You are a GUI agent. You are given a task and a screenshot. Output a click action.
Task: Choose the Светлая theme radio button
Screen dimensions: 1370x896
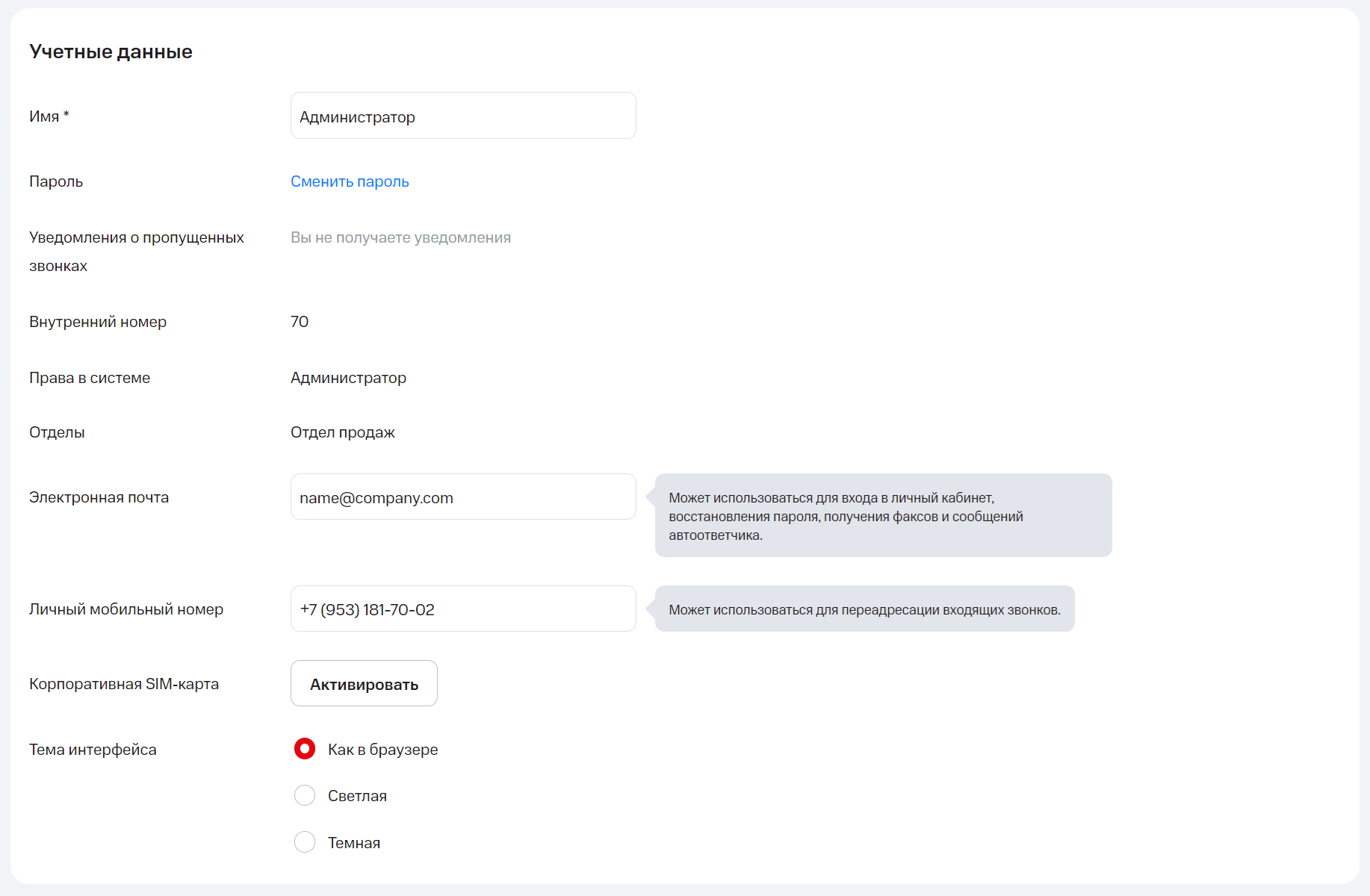(305, 796)
